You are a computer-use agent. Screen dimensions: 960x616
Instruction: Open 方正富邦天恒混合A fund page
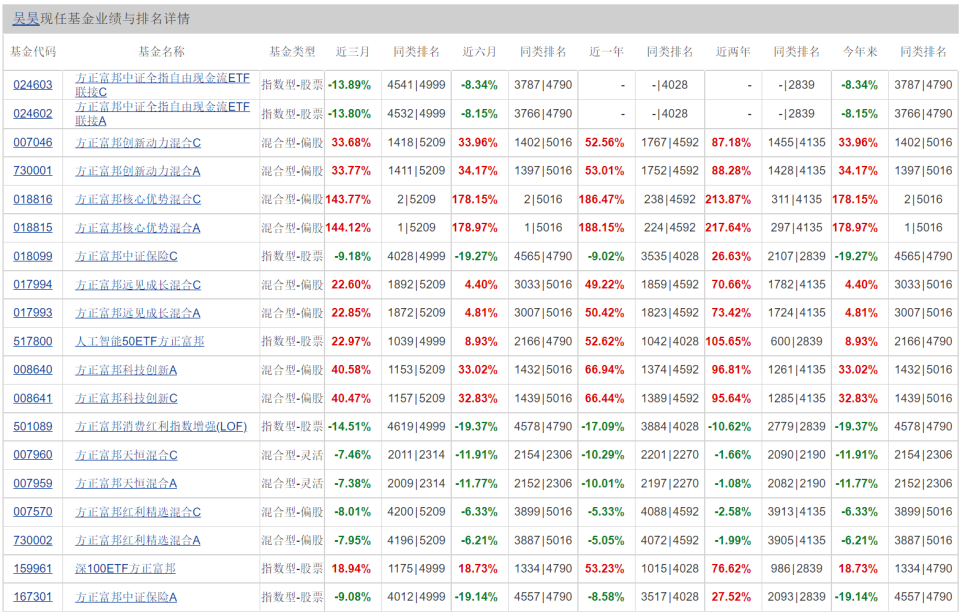tap(126, 484)
